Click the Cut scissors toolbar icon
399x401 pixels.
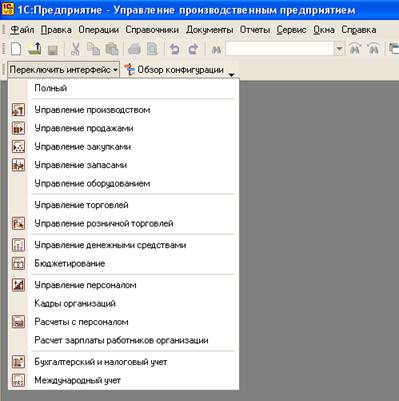tap(75, 49)
